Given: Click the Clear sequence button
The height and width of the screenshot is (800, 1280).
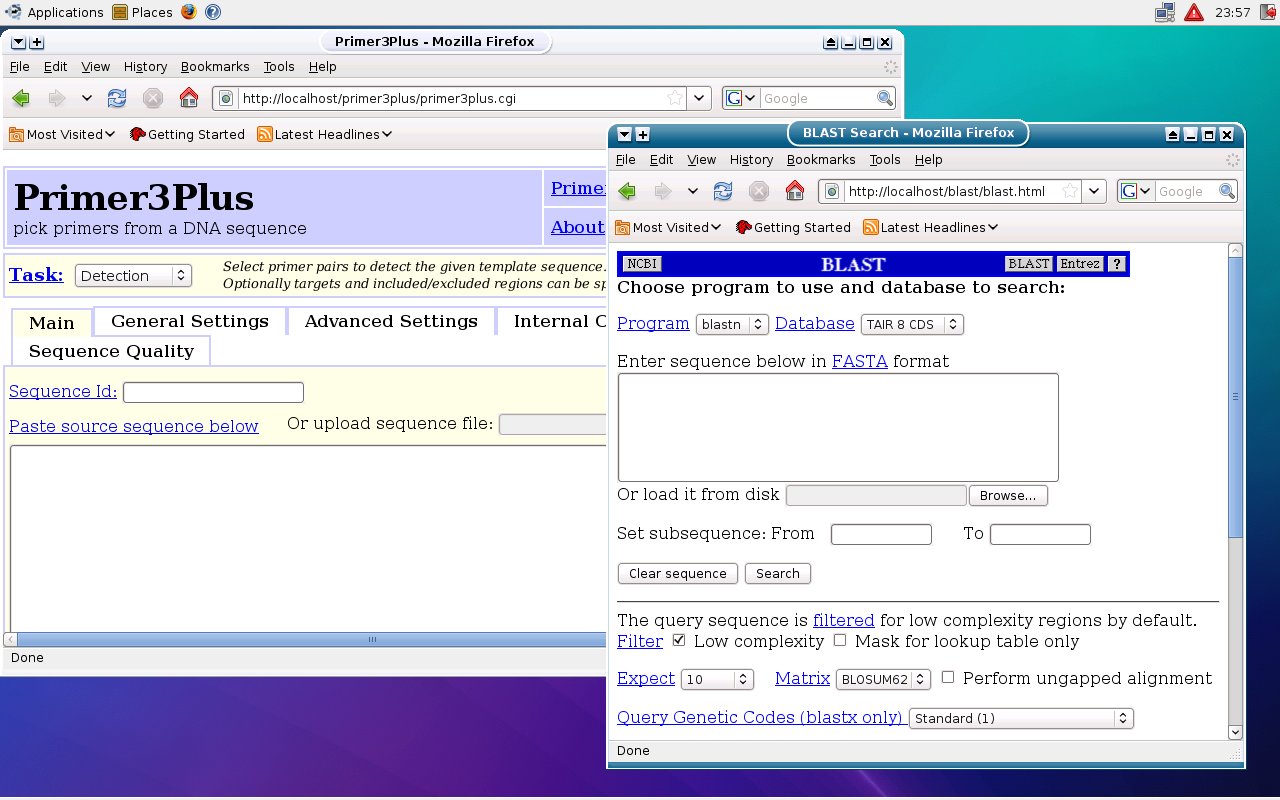Looking at the screenshot, I should click(678, 573).
